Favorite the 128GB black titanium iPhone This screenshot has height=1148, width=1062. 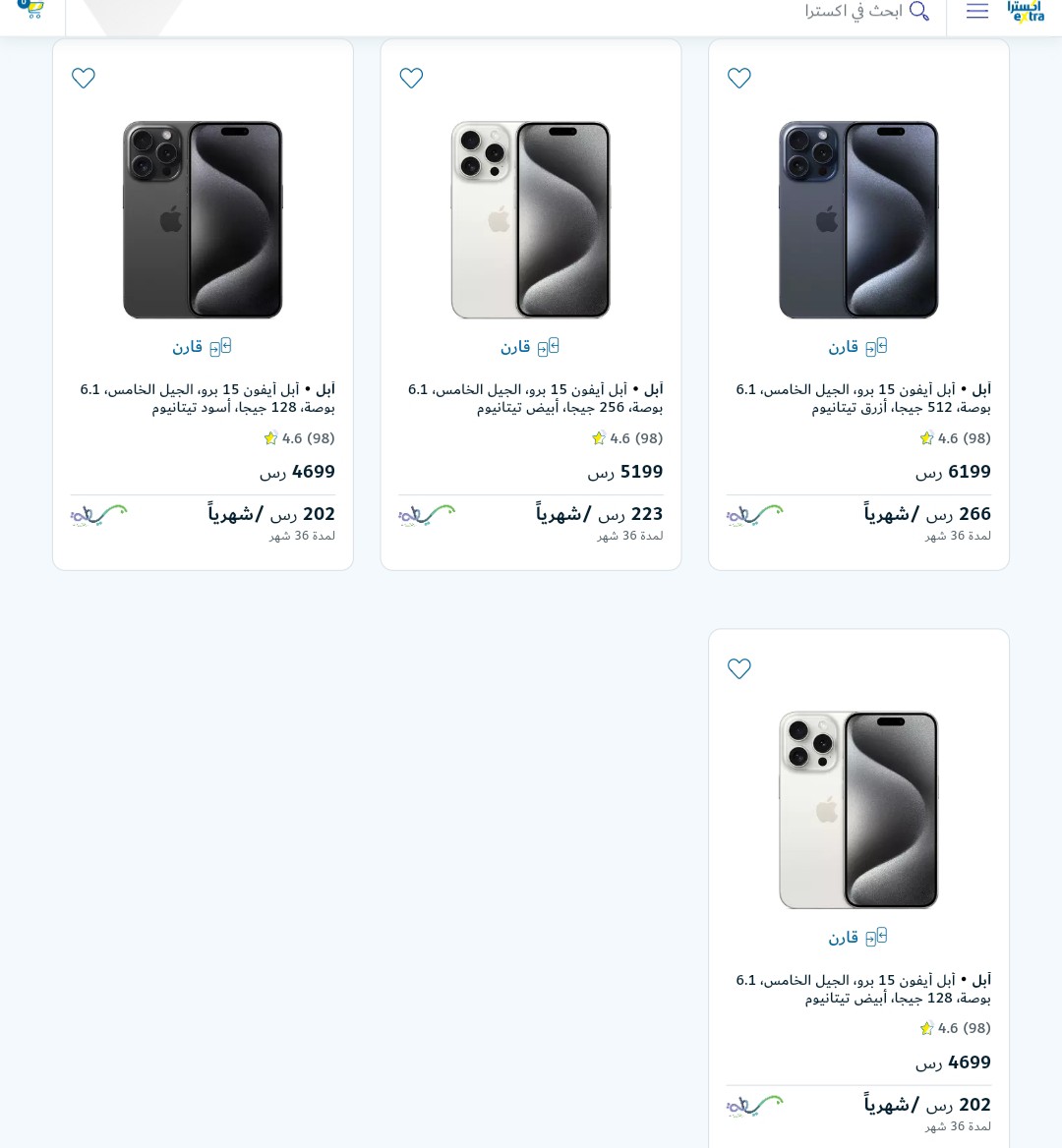83,78
